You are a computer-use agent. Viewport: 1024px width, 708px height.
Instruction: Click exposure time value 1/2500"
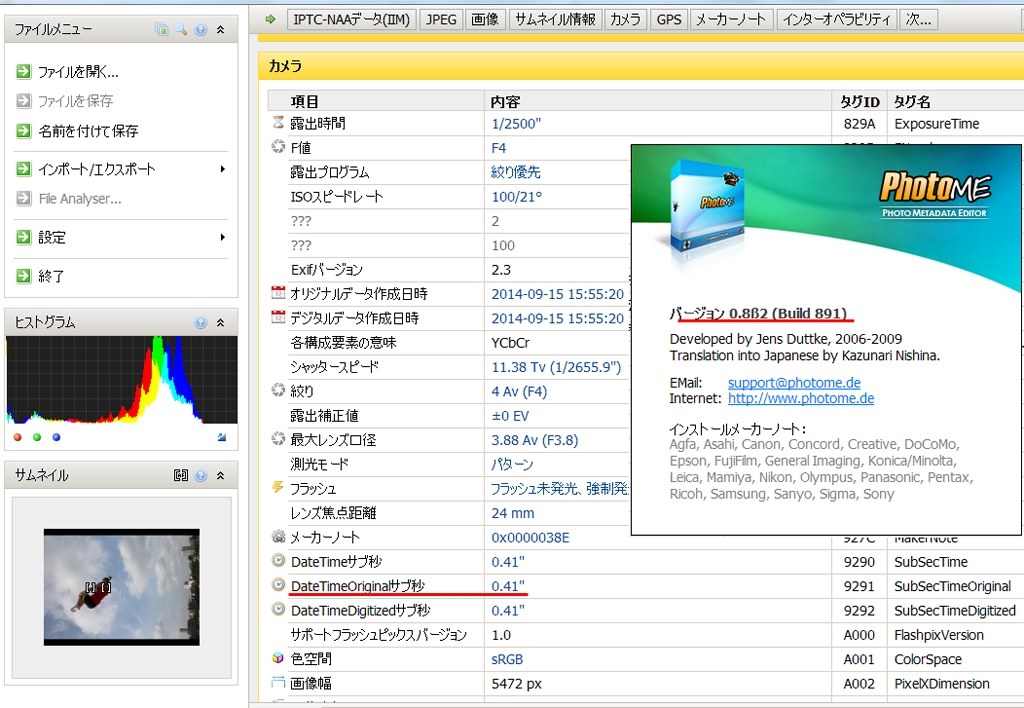(x=516, y=123)
